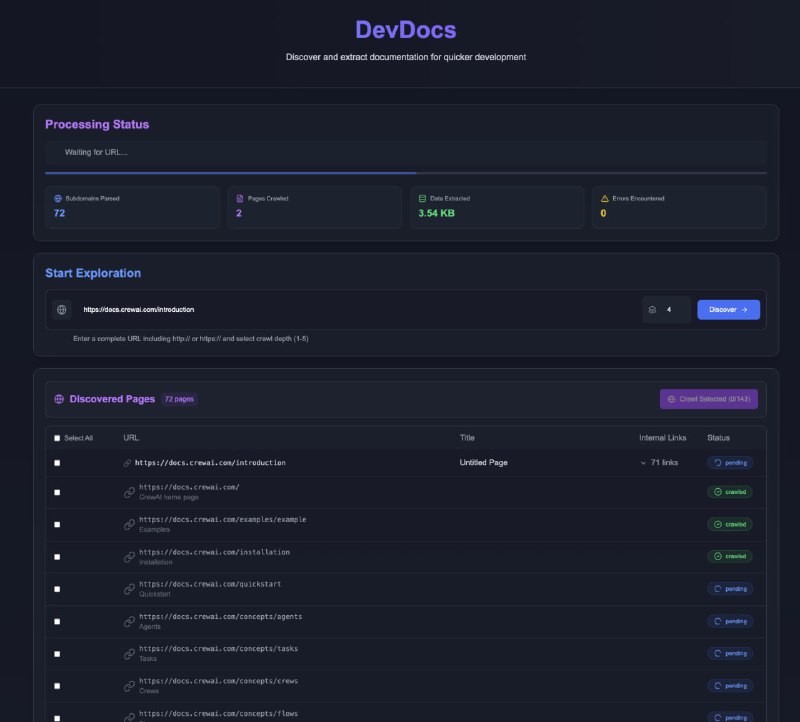Image resolution: width=800 pixels, height=722 pixels.
Task: Click the Data Extracted icon
Action: pos(421,197)
